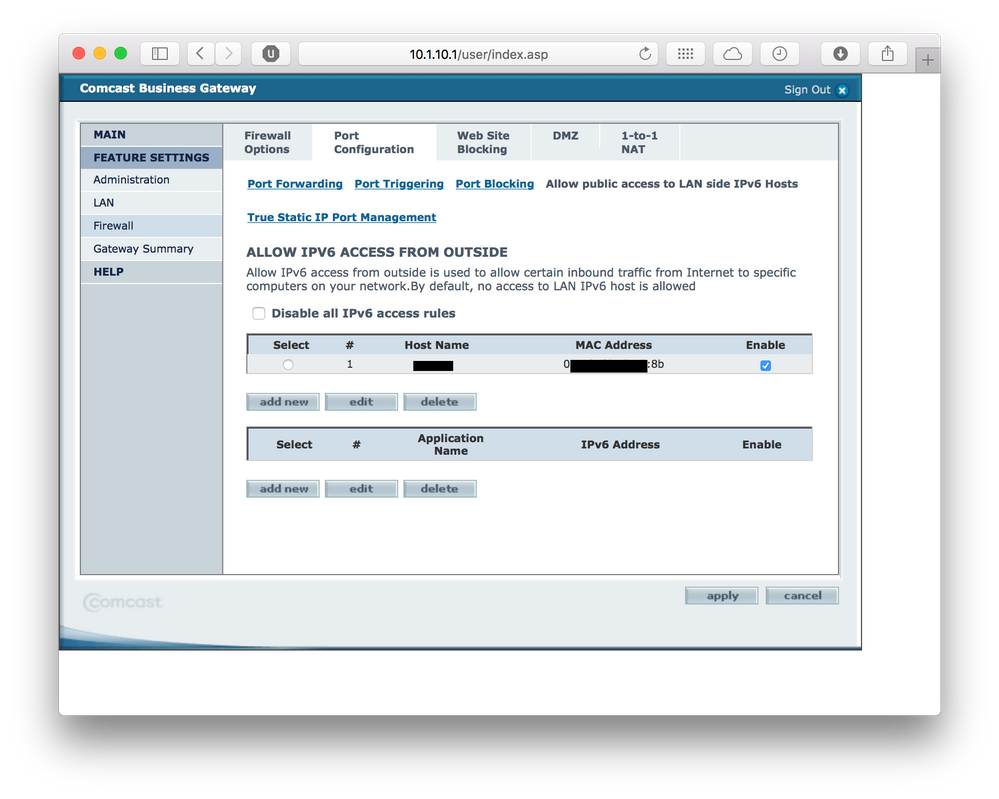The width and height of the screenshot is (999, 799).
Task: Show browsing history clock icon
Action: tap(779, 54)
